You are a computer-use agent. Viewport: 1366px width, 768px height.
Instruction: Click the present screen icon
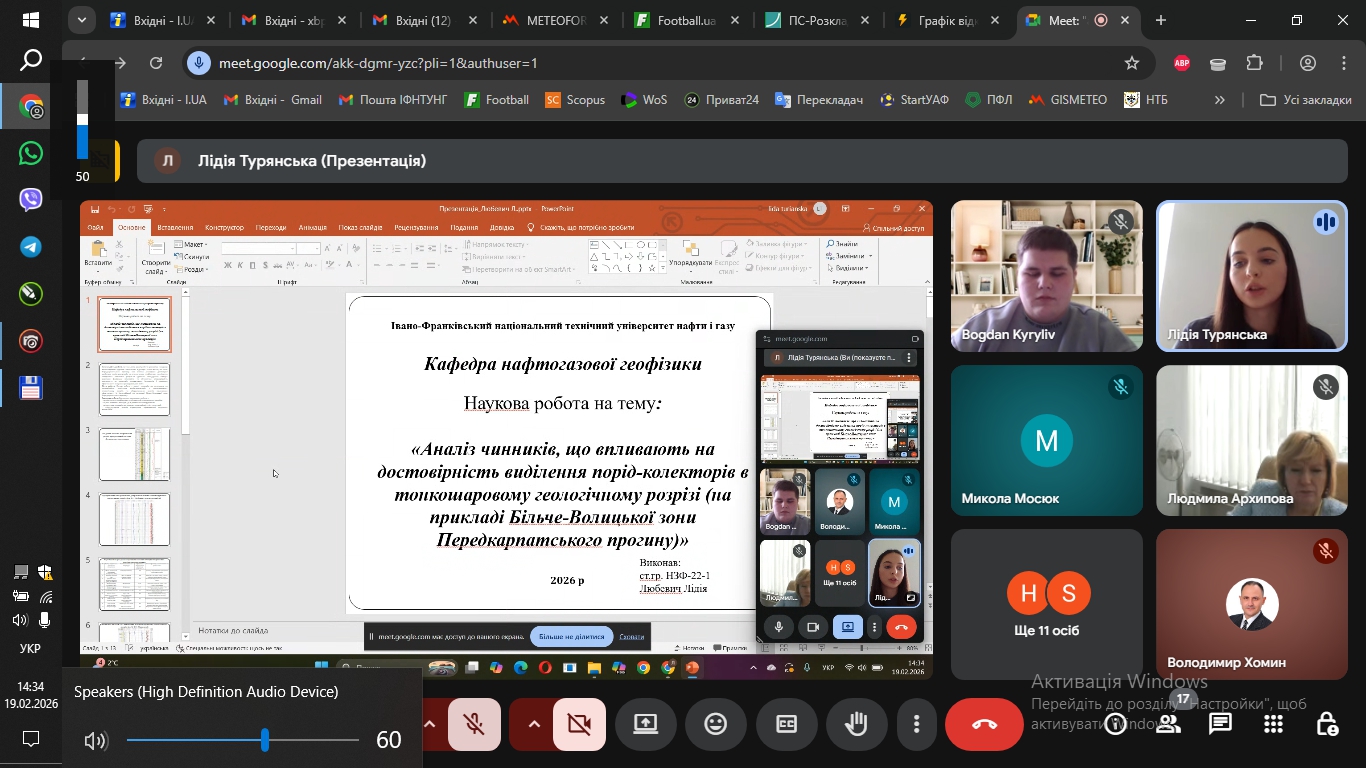click(646, 724)
